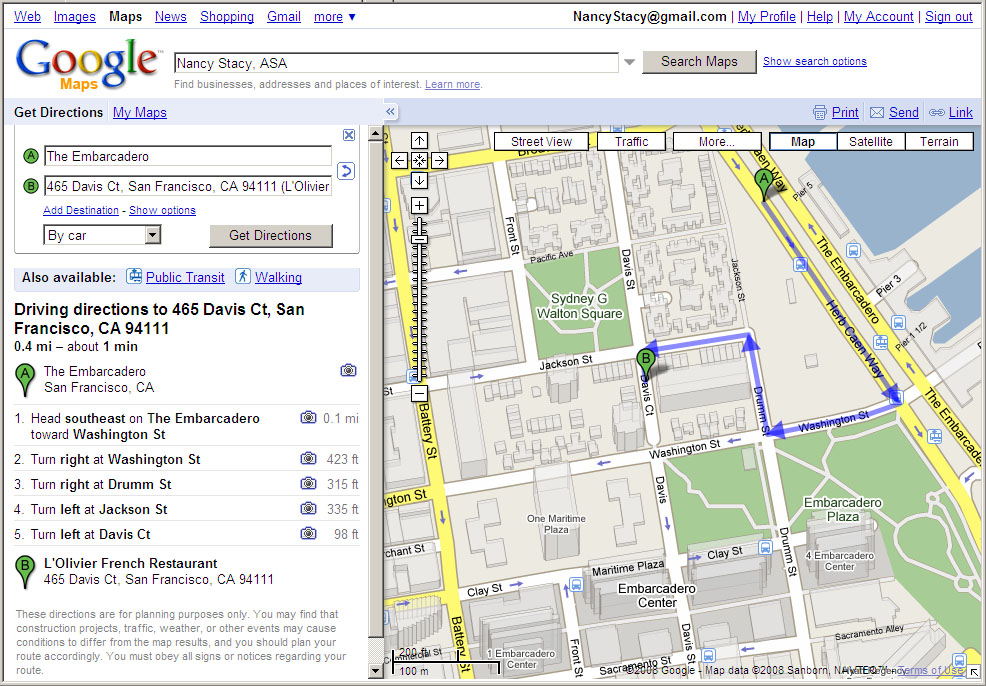Open the More... map layers dropdown
The height and width of the screenshot is (686, 986).
(717, 141)
